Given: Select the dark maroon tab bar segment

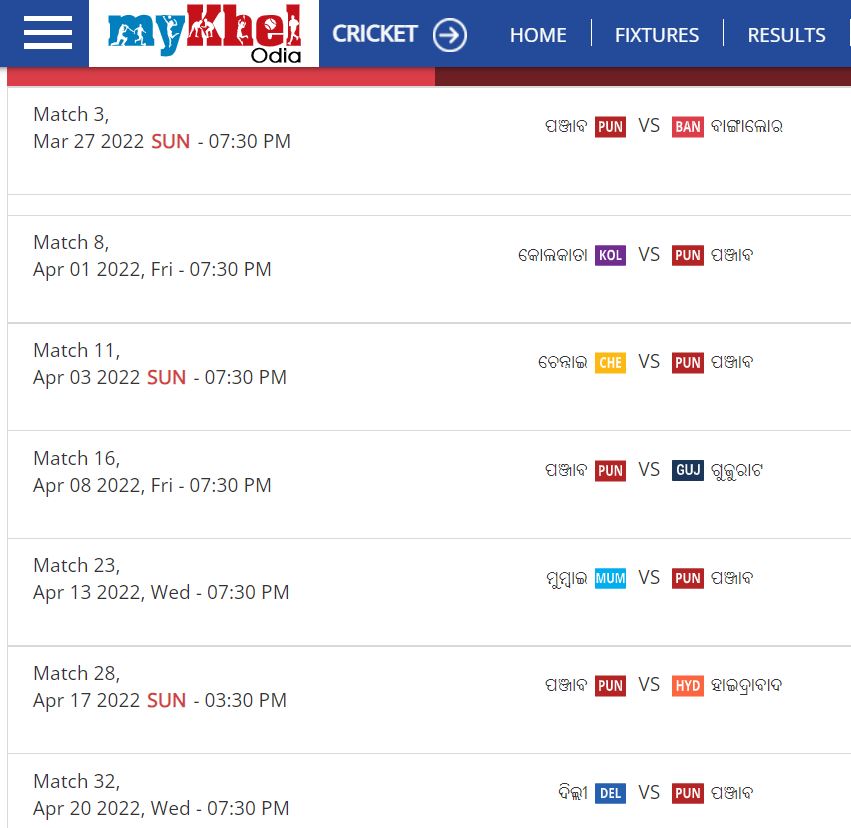Looking at the screenshot, I should [642, 76].
